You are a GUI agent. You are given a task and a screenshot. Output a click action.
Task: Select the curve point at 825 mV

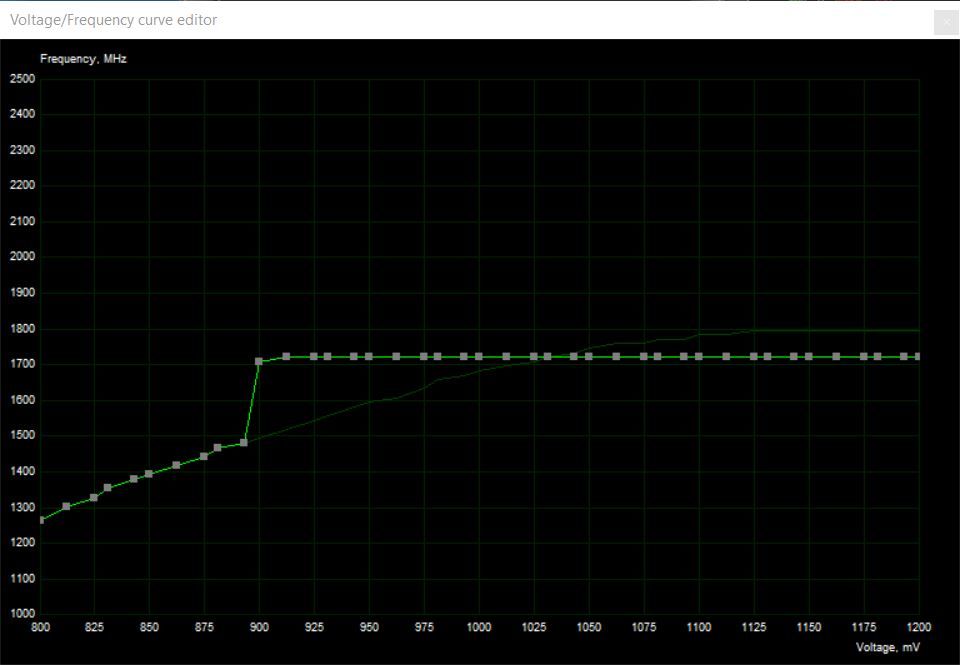[94, 498]
